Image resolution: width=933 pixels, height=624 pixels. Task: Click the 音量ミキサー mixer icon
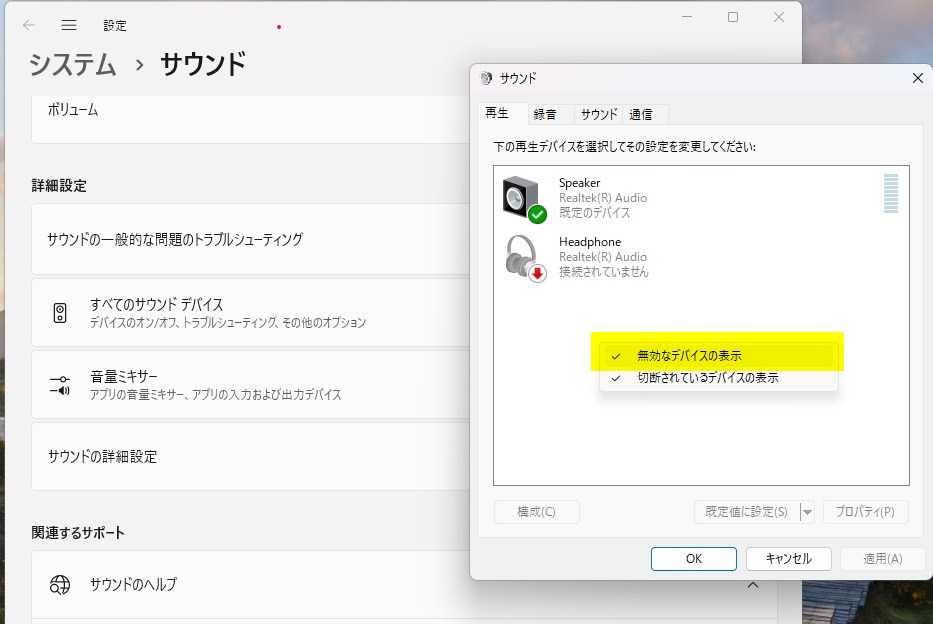tap(60, 385)
